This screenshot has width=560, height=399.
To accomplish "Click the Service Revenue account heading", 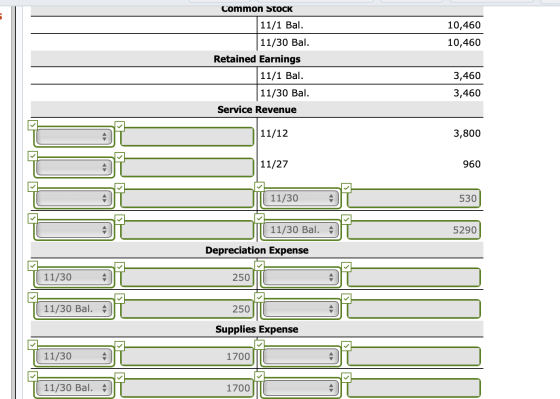I will click(257, 109).
